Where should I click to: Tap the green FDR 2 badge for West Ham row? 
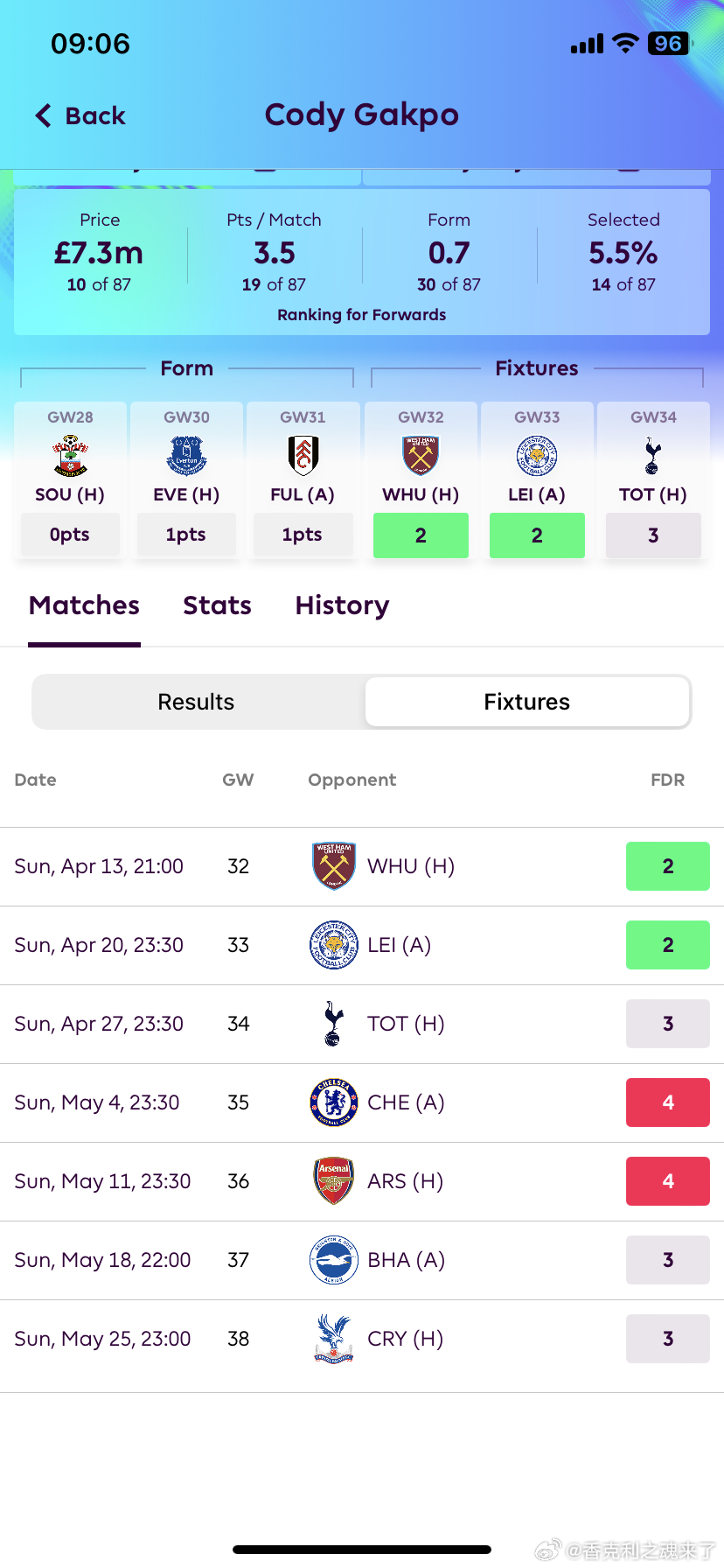click(x=668, y=866)
